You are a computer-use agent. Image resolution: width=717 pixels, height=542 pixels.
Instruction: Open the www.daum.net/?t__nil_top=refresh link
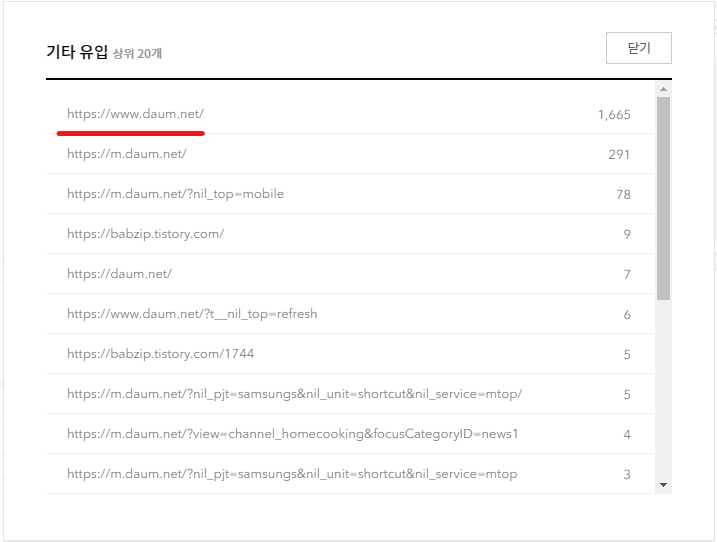[x=192, y=314]
